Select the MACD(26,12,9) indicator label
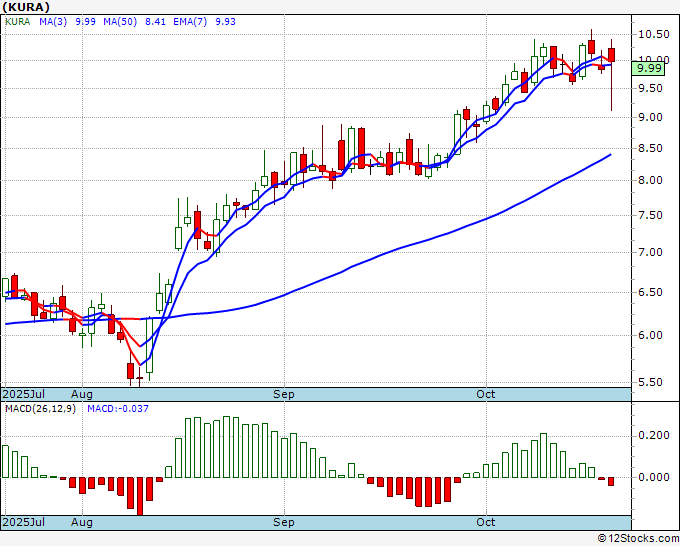Viewport: 680px width, 546px height. 40,409
